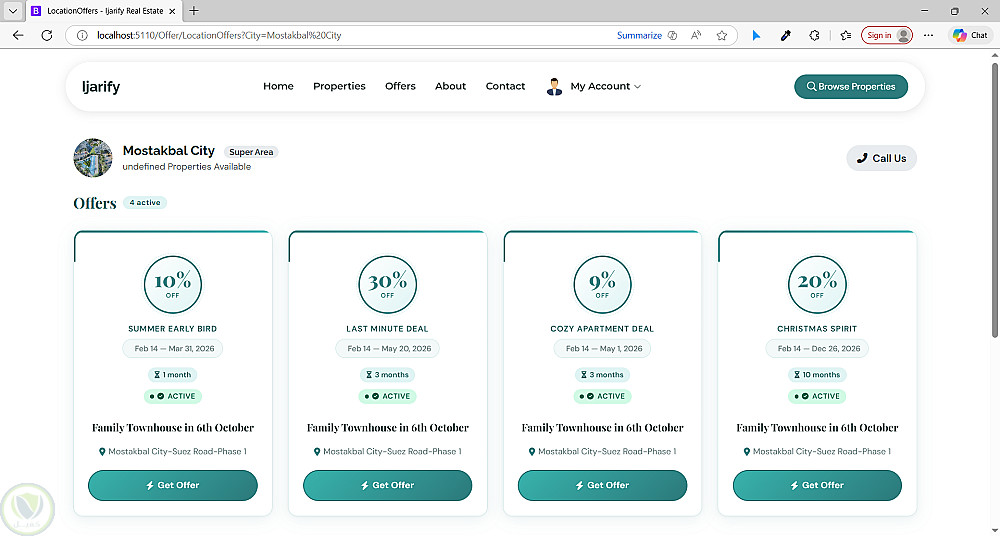Reload the page with the refresh icon

tap(47, 36)
